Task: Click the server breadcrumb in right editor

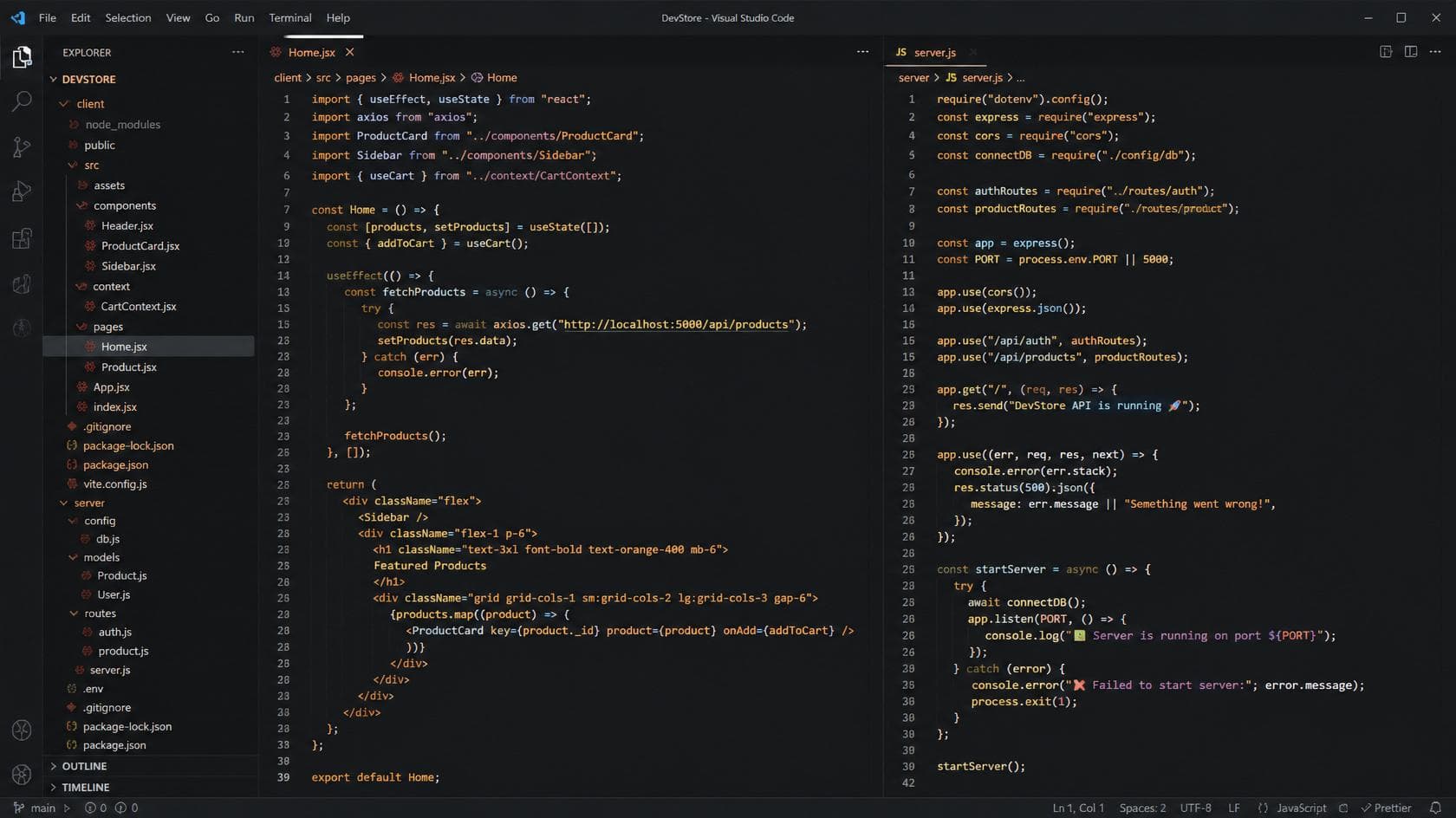Action: click(913, 77)
